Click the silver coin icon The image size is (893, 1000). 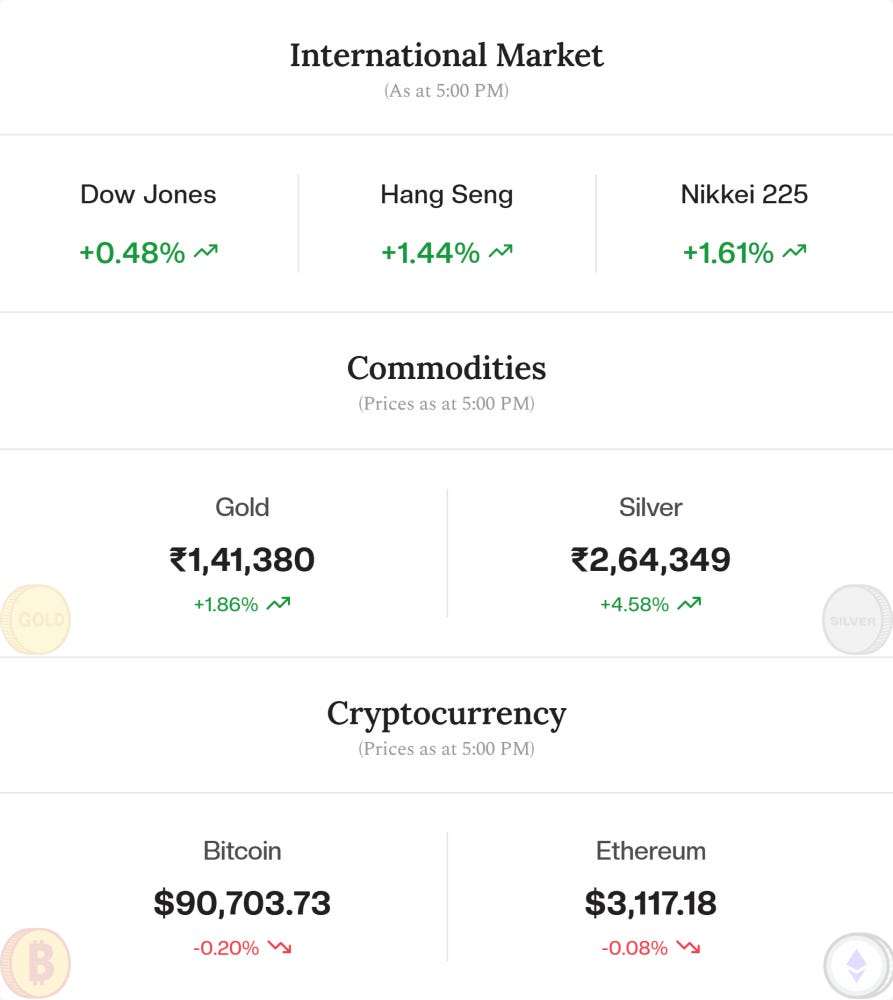[x=856, y=620]
